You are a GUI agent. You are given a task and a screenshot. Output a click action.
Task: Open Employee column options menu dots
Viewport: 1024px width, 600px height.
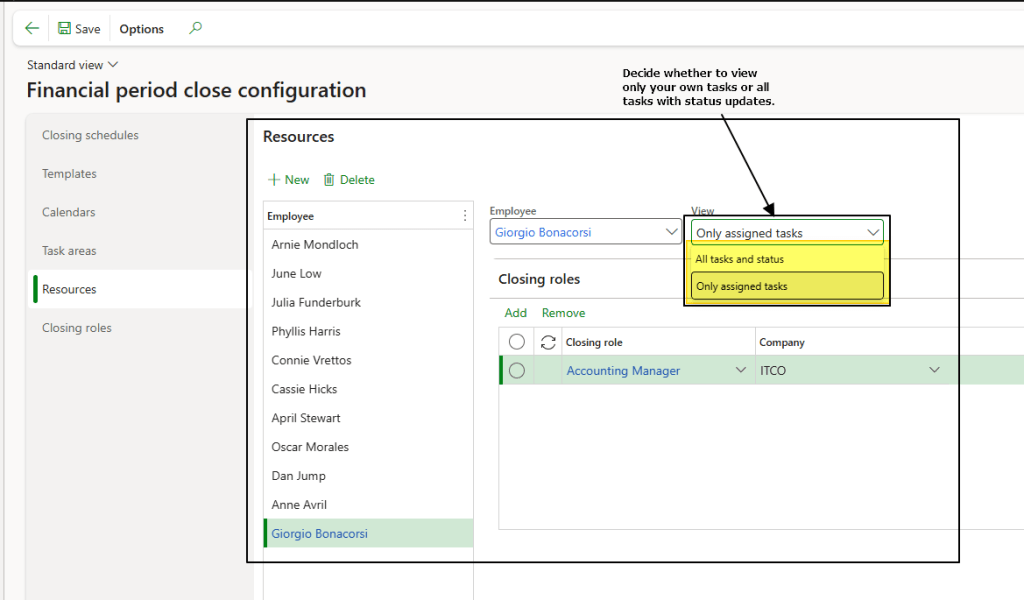(x=464, y=216)
